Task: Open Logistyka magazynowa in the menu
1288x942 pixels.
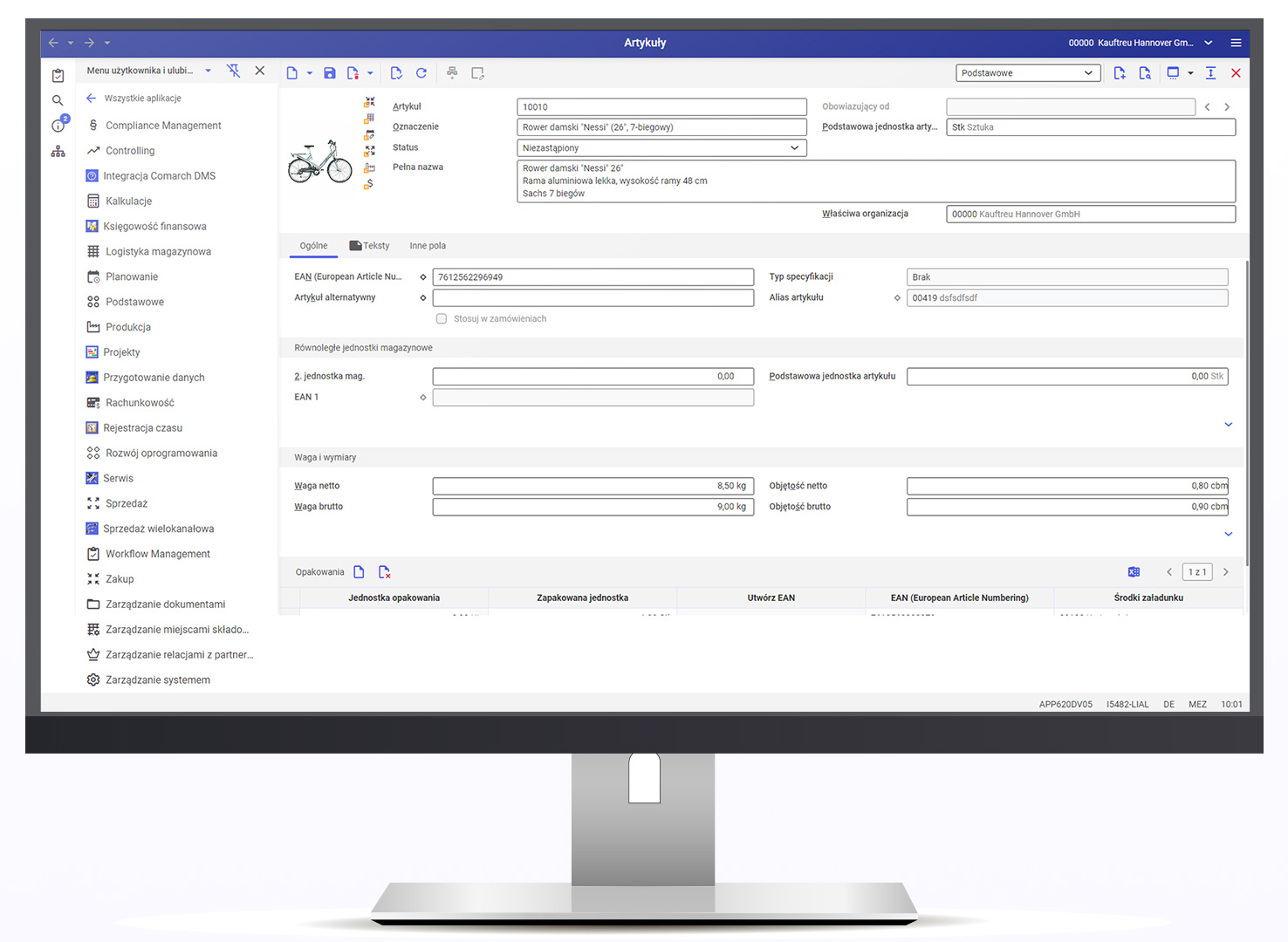Action: click(158, 252)
